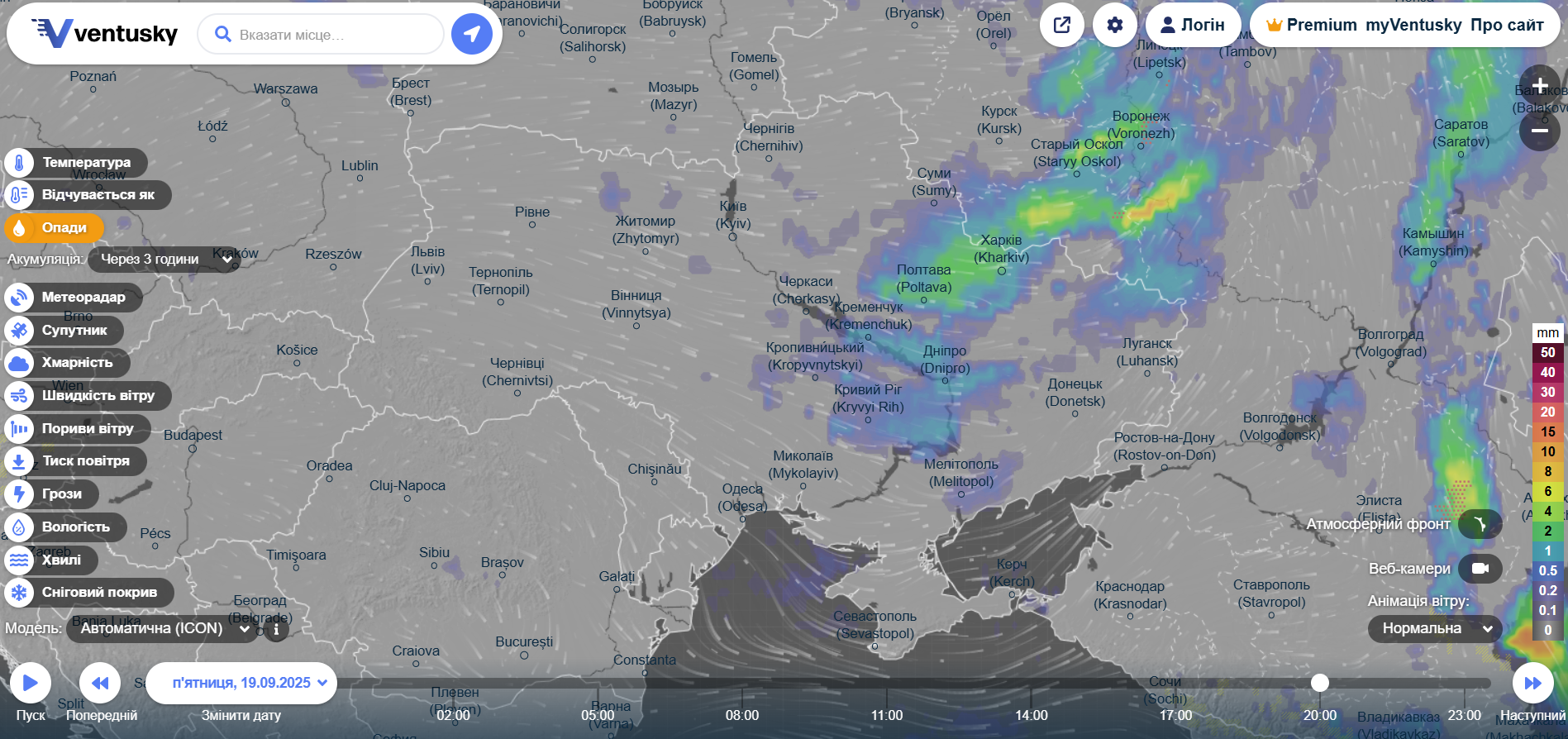Expand the Модель 'Автоматична (ICON)' dropdown

point(163,628)
